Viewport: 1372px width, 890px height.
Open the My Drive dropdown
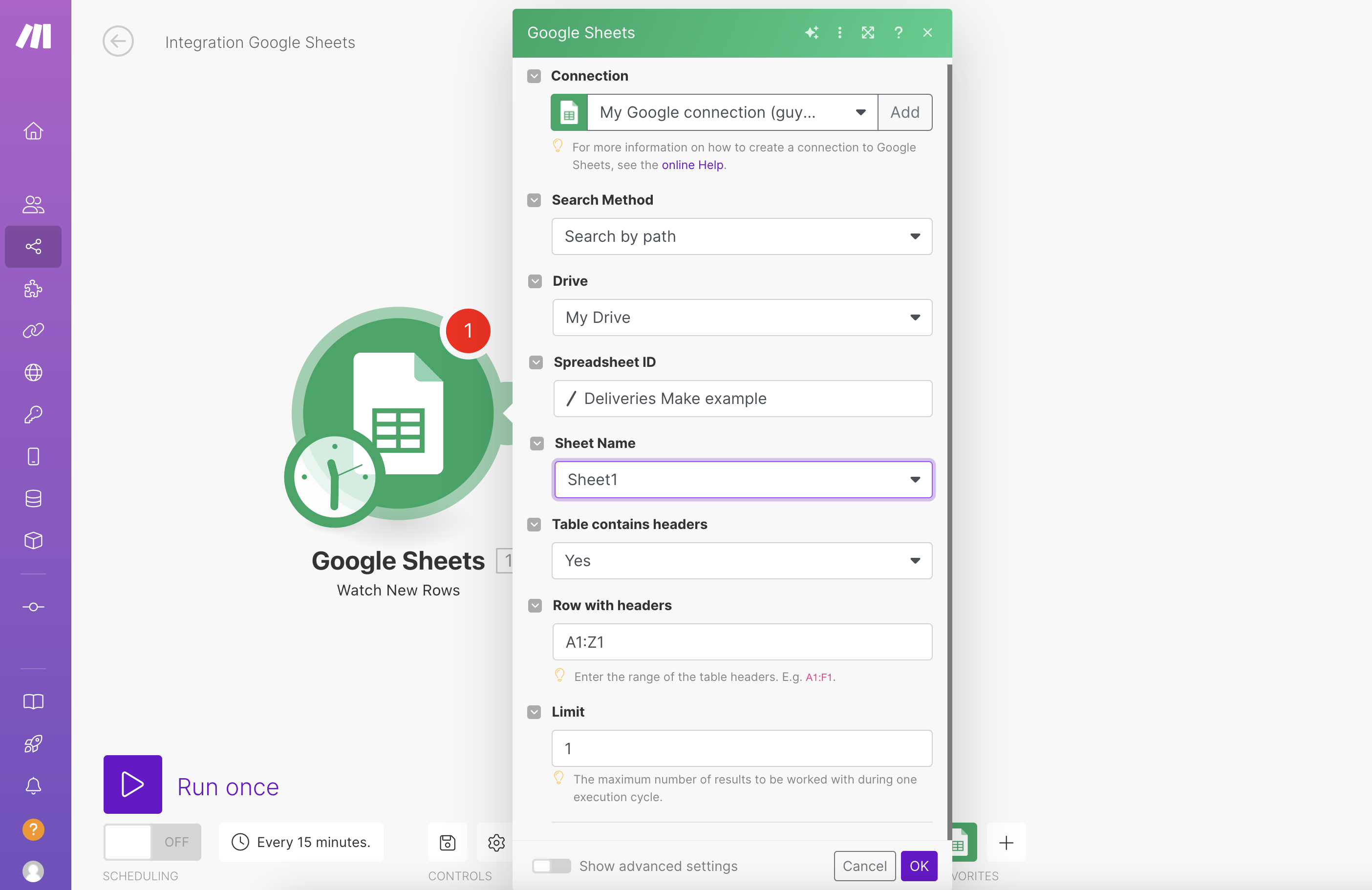(743, 318)
